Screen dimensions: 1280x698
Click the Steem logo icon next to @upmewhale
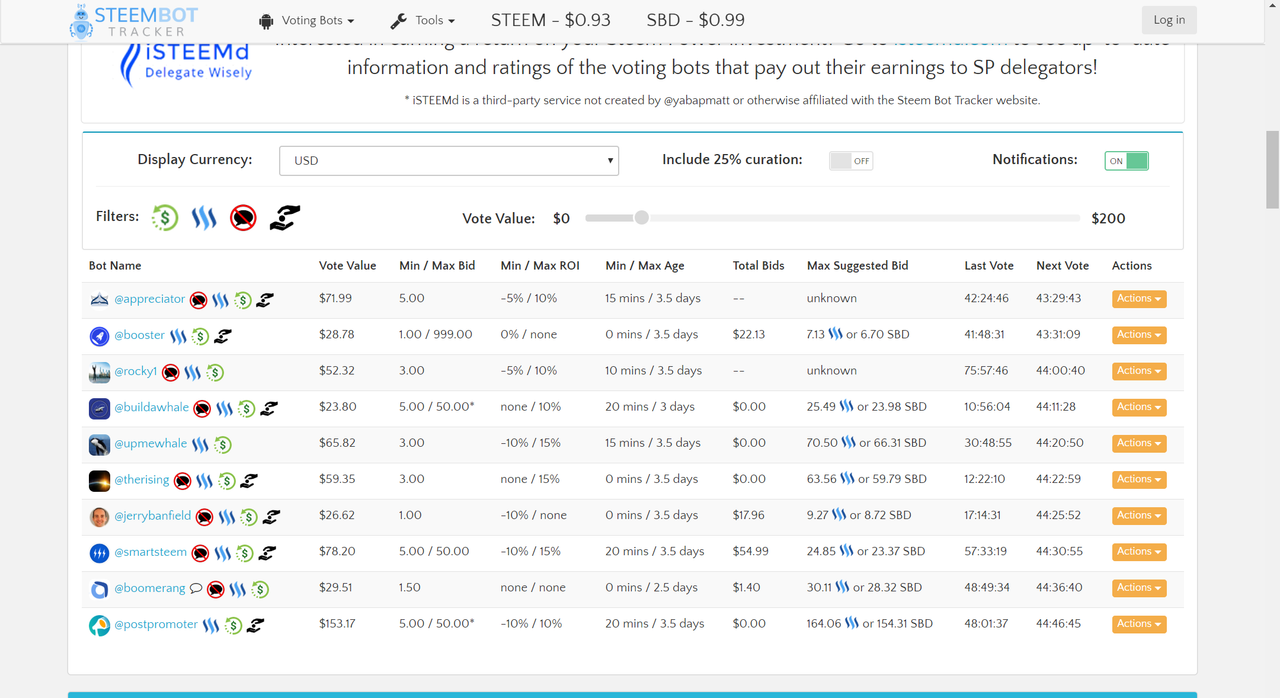(x=200, y=444)
